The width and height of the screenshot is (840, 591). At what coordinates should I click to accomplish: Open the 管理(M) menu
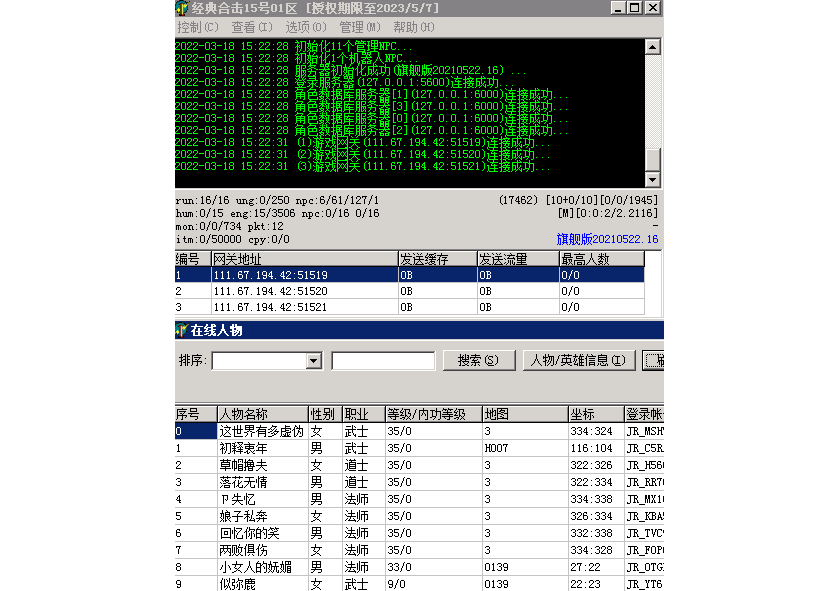359,27
